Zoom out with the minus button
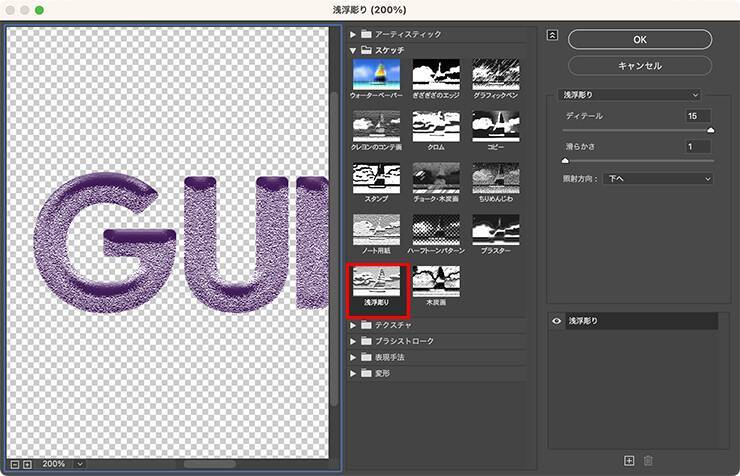This screenshot has width=740, height=476. 14,464
